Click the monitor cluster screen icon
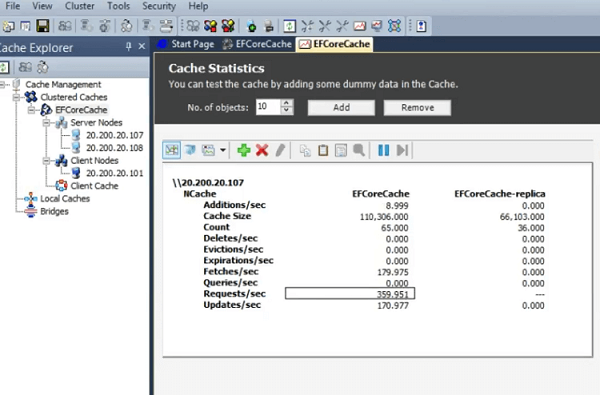 tap(377, 26)
